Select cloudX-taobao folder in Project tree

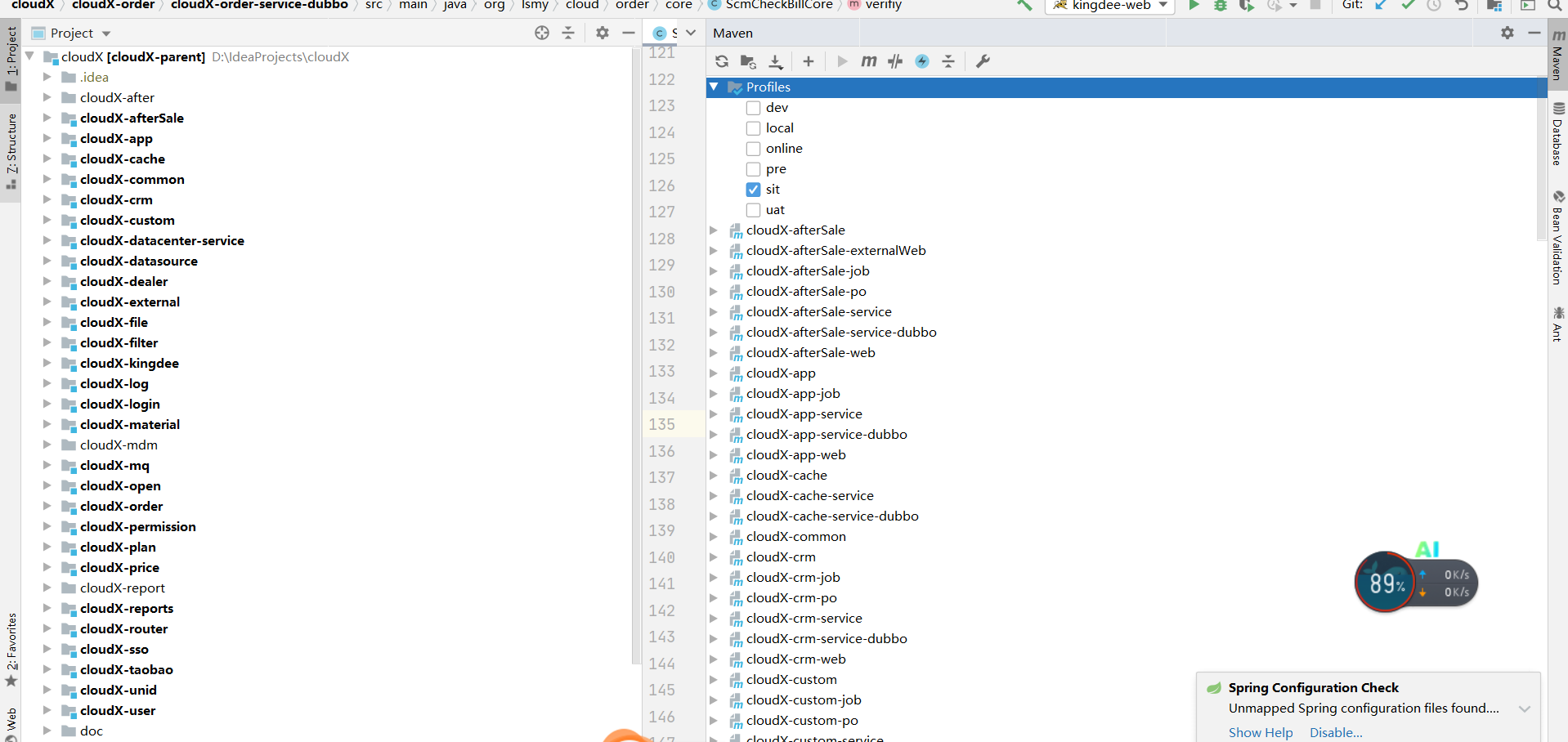tap(126, 669)
